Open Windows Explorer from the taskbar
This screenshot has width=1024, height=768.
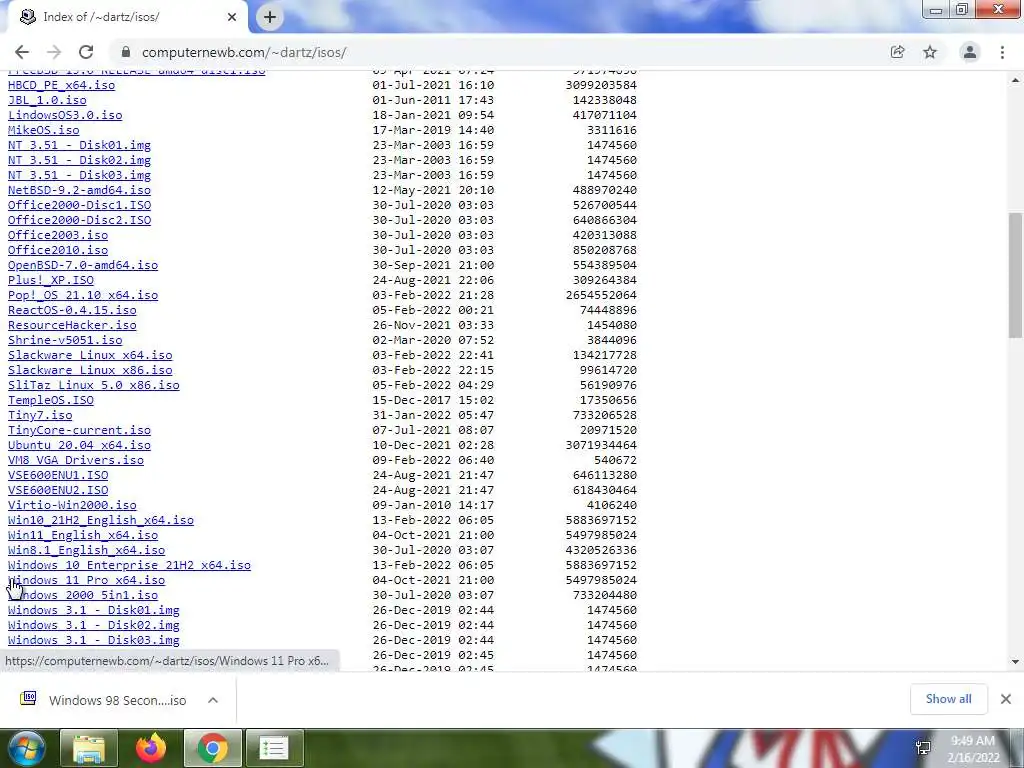click(x=89, y=748)
